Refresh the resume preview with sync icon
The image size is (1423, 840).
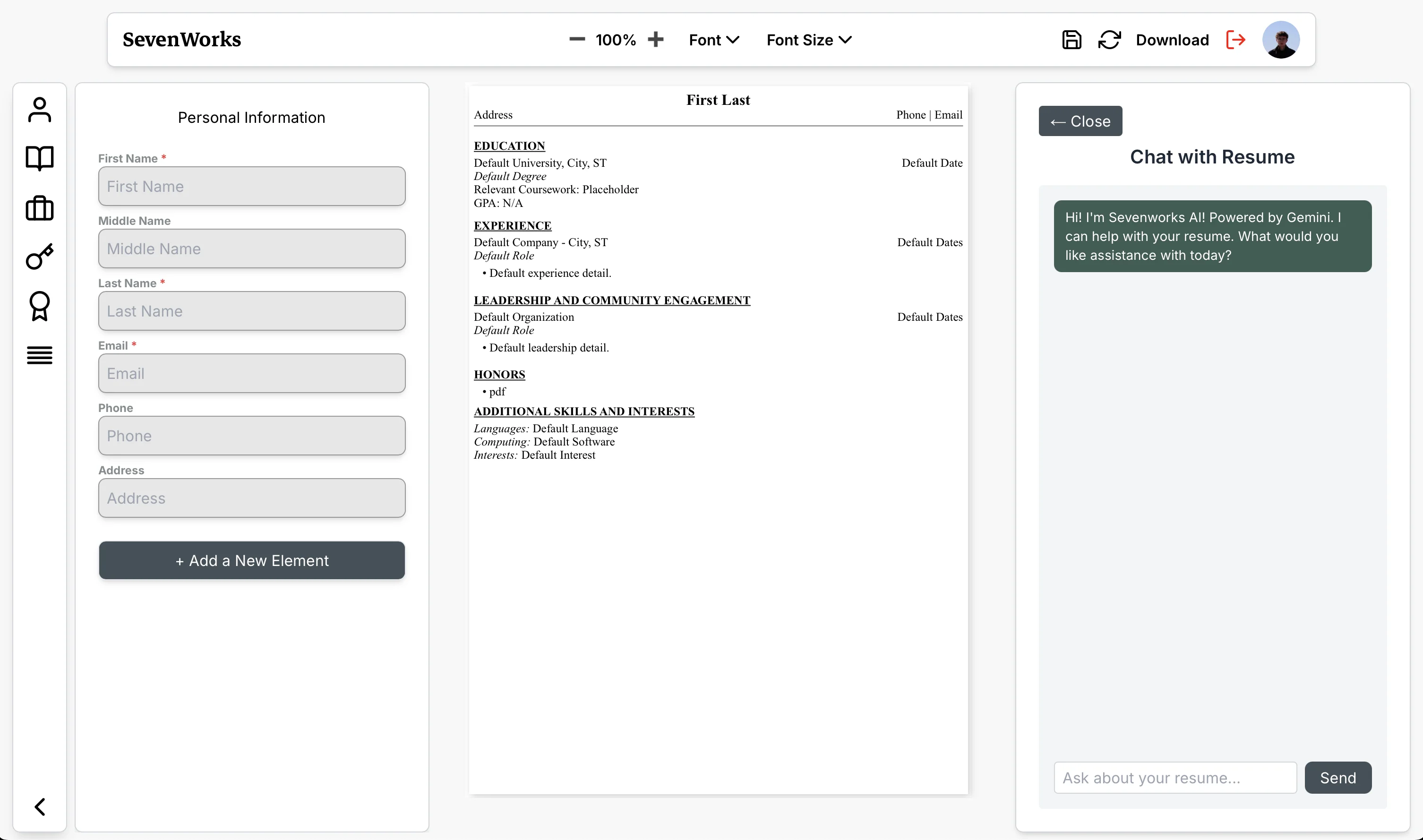[x=1109, y=40]
